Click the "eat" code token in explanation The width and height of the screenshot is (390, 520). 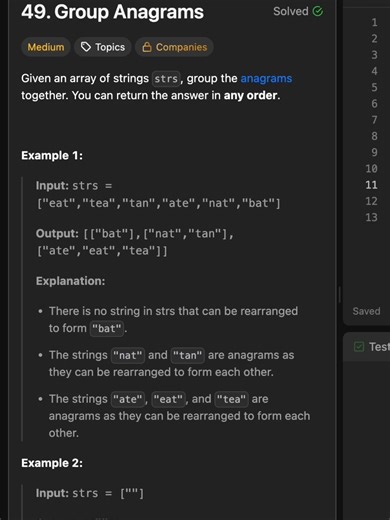pyautogui.click(x=168, y=399)
